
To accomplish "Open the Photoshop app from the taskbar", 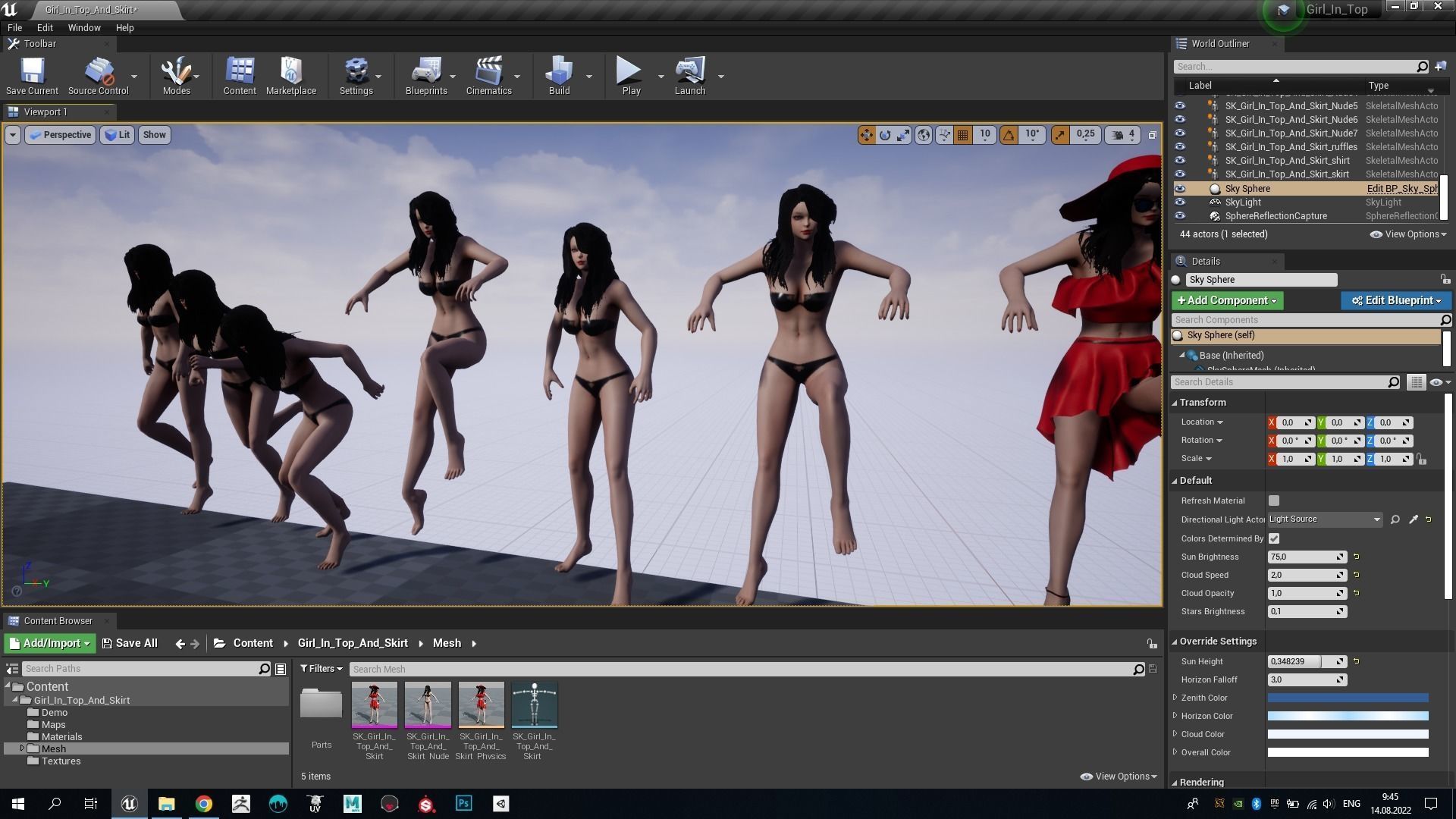I will tap(463, 803).
